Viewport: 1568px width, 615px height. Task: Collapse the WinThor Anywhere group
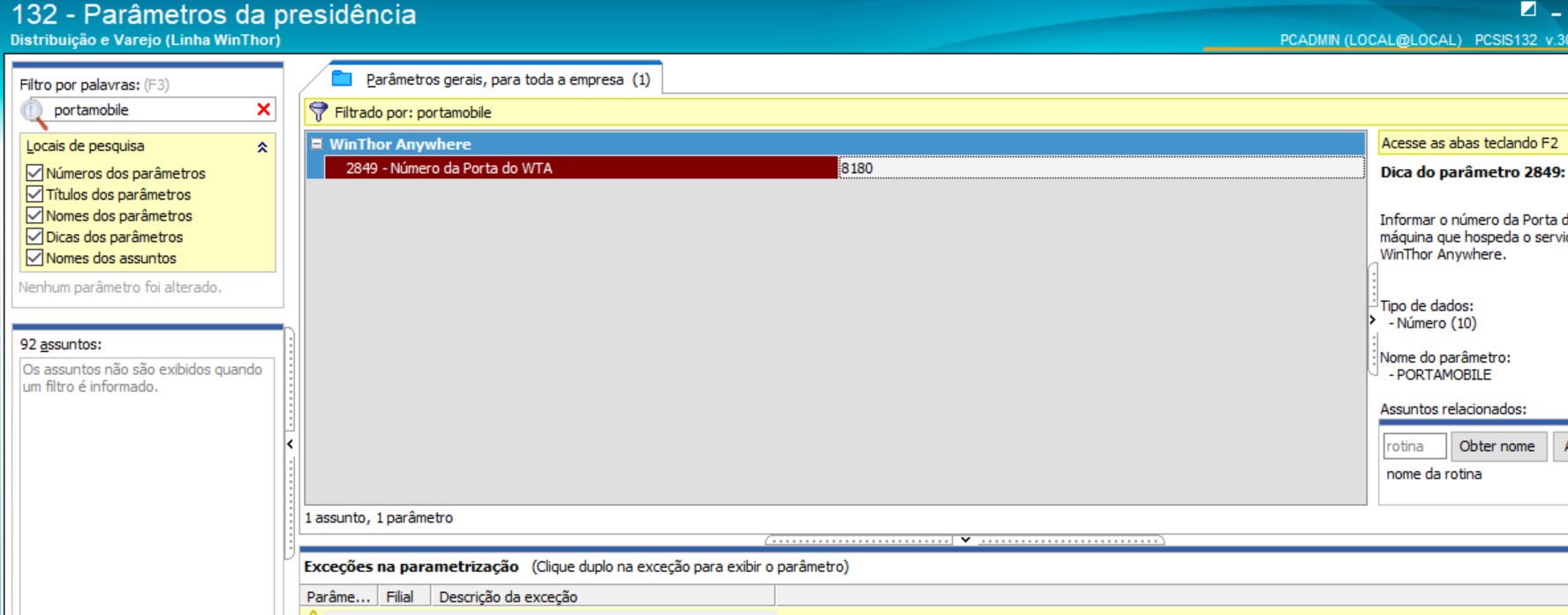point(316,144)
